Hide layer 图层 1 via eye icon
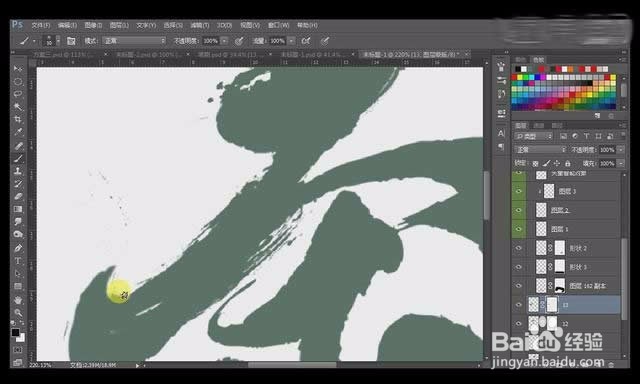This screenshot has width=640, height=384. [x=519, y=229]
